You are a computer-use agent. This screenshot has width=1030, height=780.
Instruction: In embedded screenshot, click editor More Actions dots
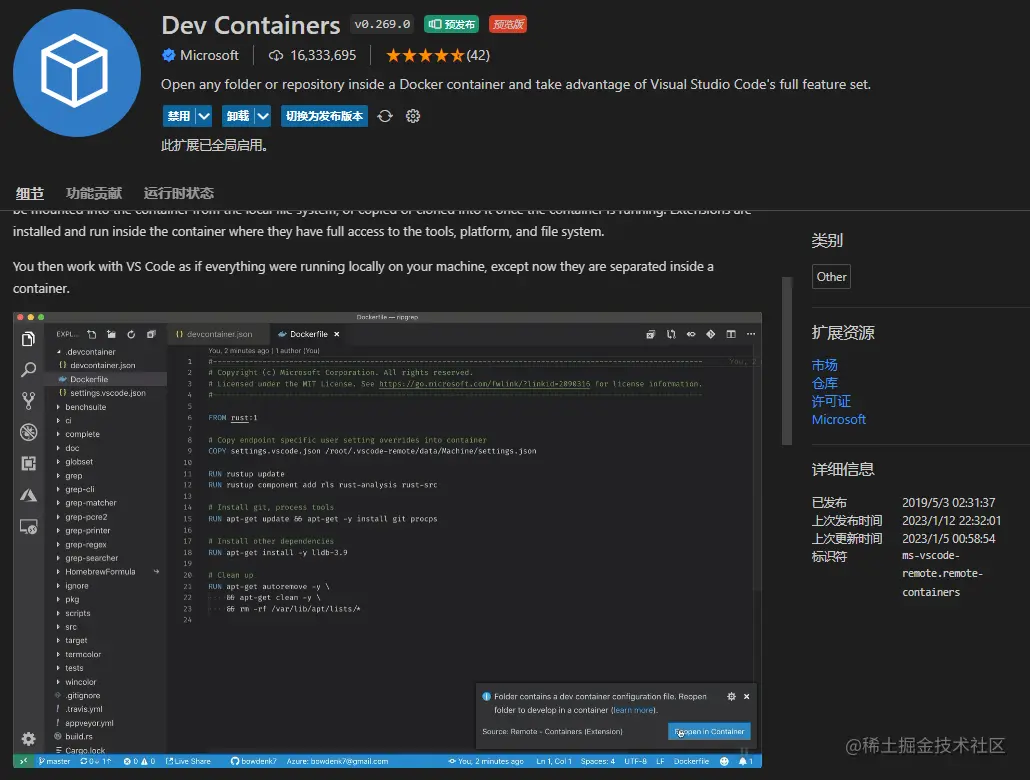751,334
